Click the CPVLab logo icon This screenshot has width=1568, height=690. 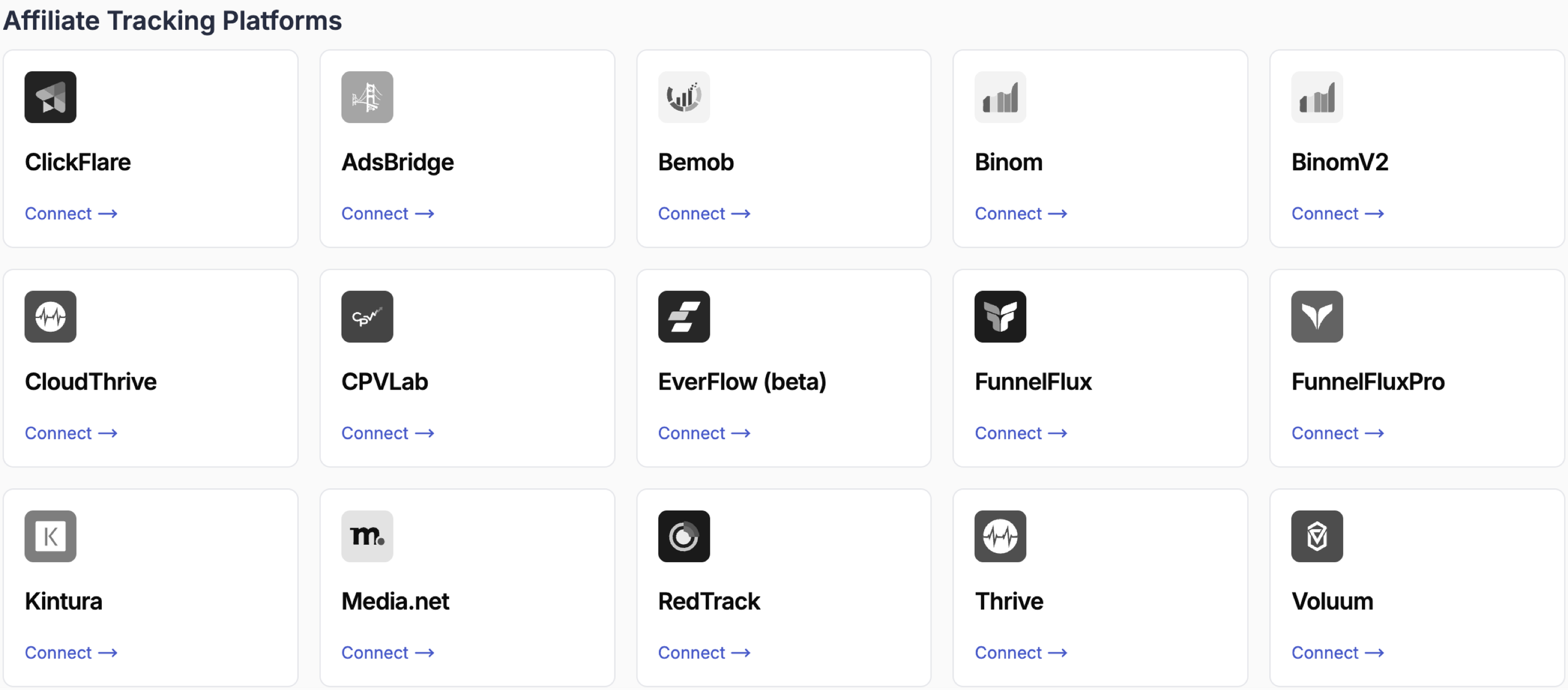pyautogui.click(x=367, y=316)
